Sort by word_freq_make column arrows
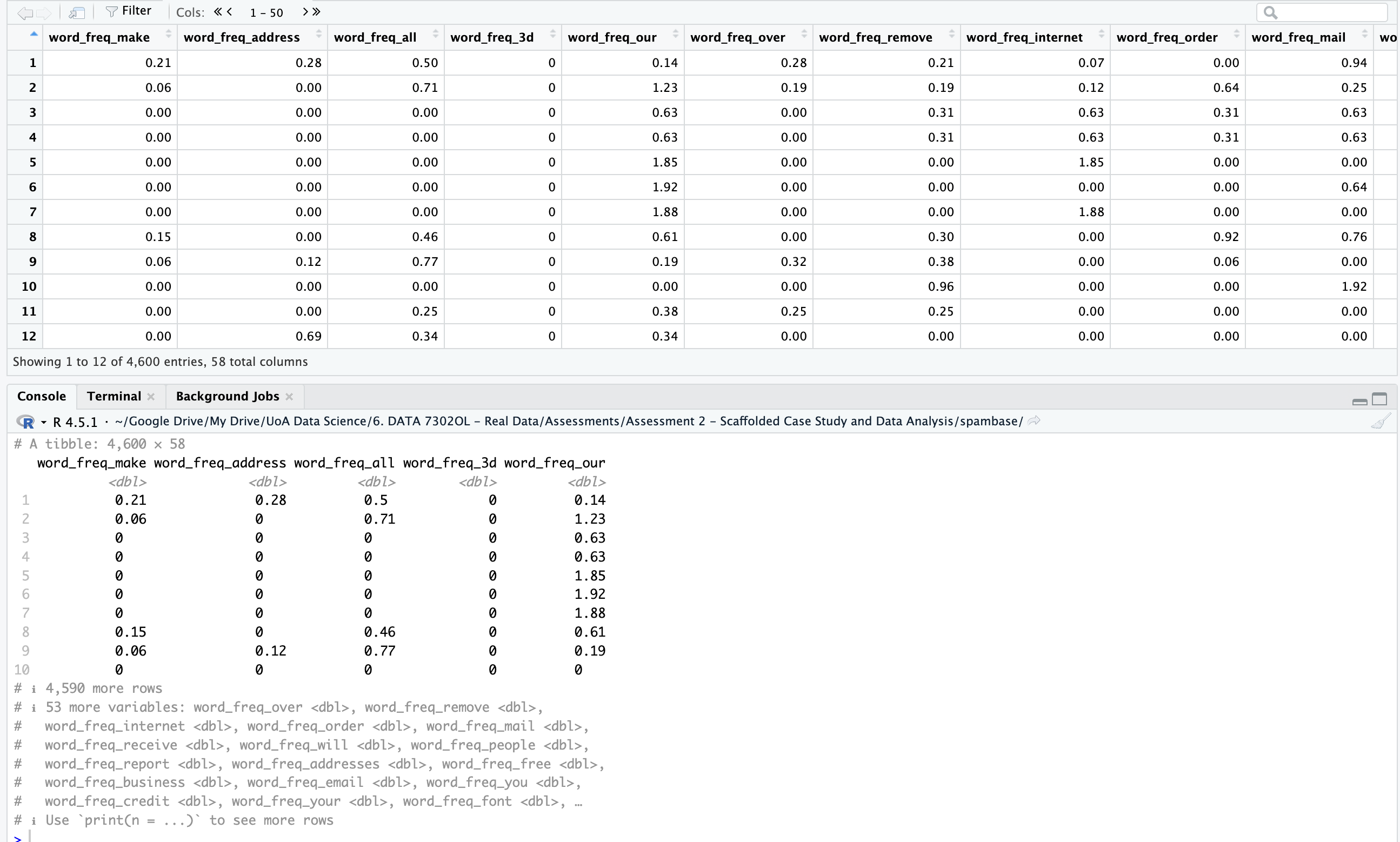1400x842 pixels. [168, 35]
